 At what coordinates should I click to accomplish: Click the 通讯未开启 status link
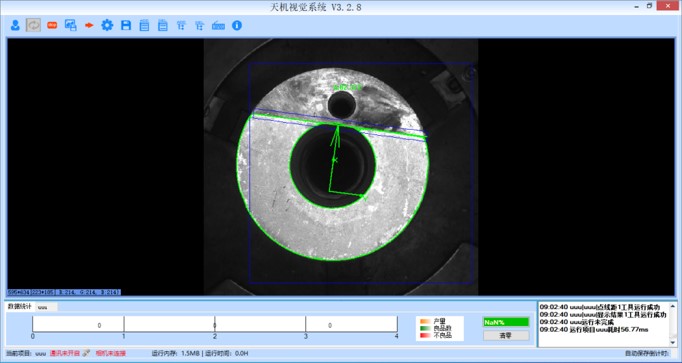pos(65,353)
